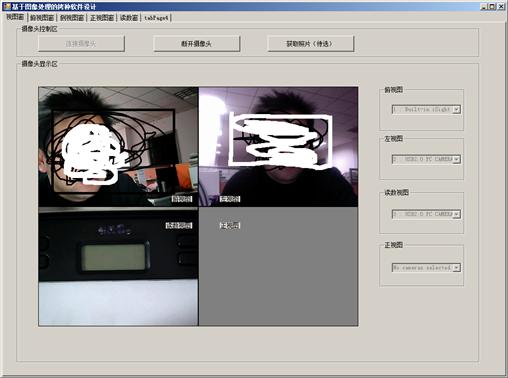
Task: Open the tabPage4 tab
Action: 156,18
